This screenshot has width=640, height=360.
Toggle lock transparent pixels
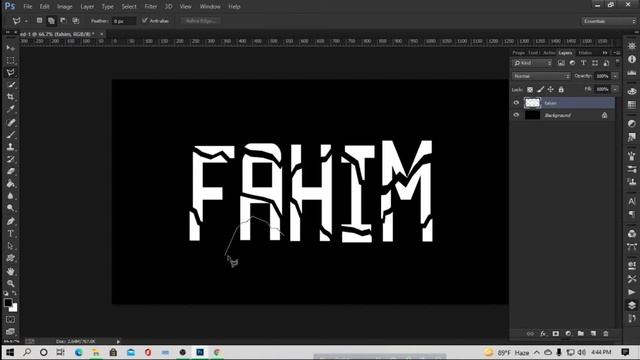point(530,89)
